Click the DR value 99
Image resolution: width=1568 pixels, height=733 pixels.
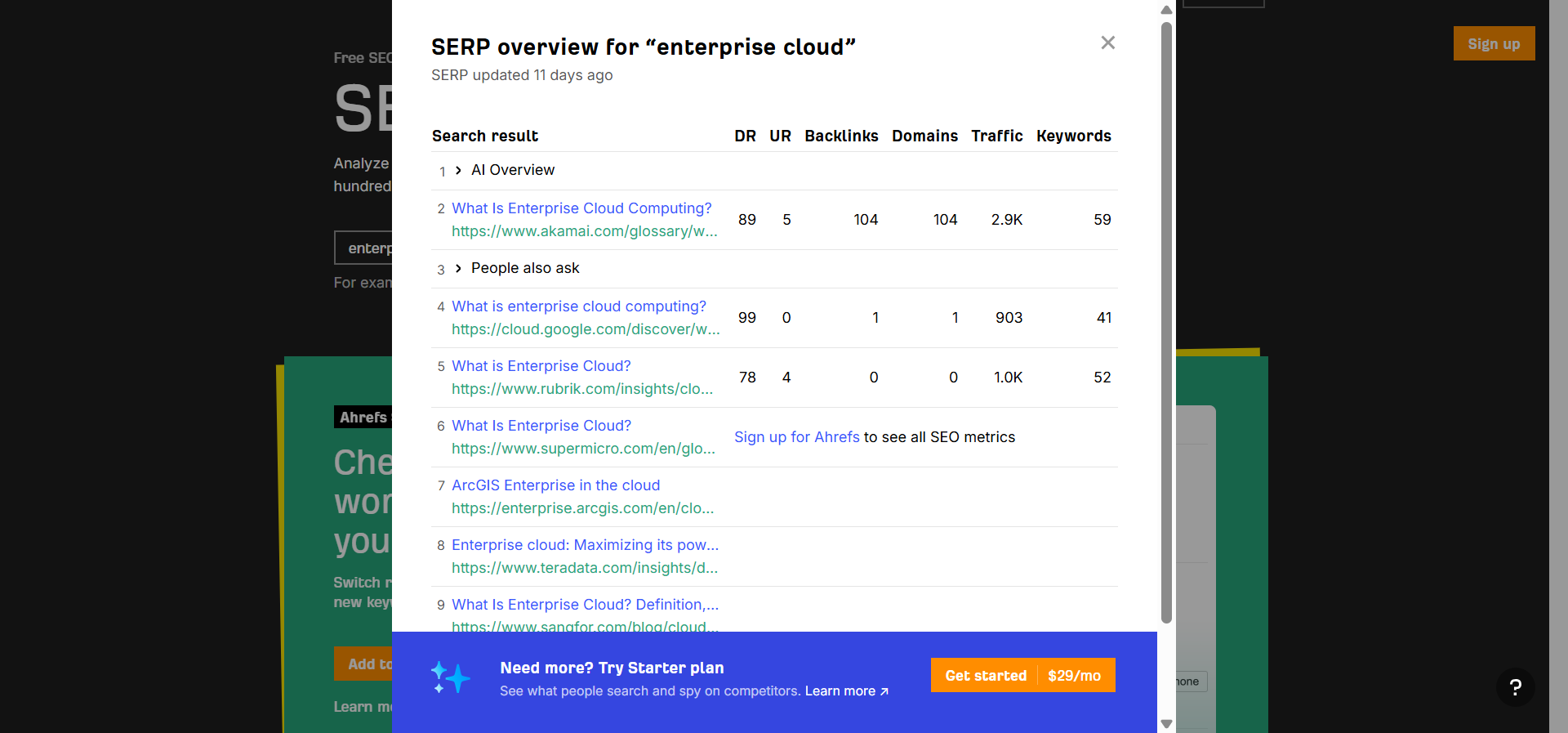tap(747, 318)
